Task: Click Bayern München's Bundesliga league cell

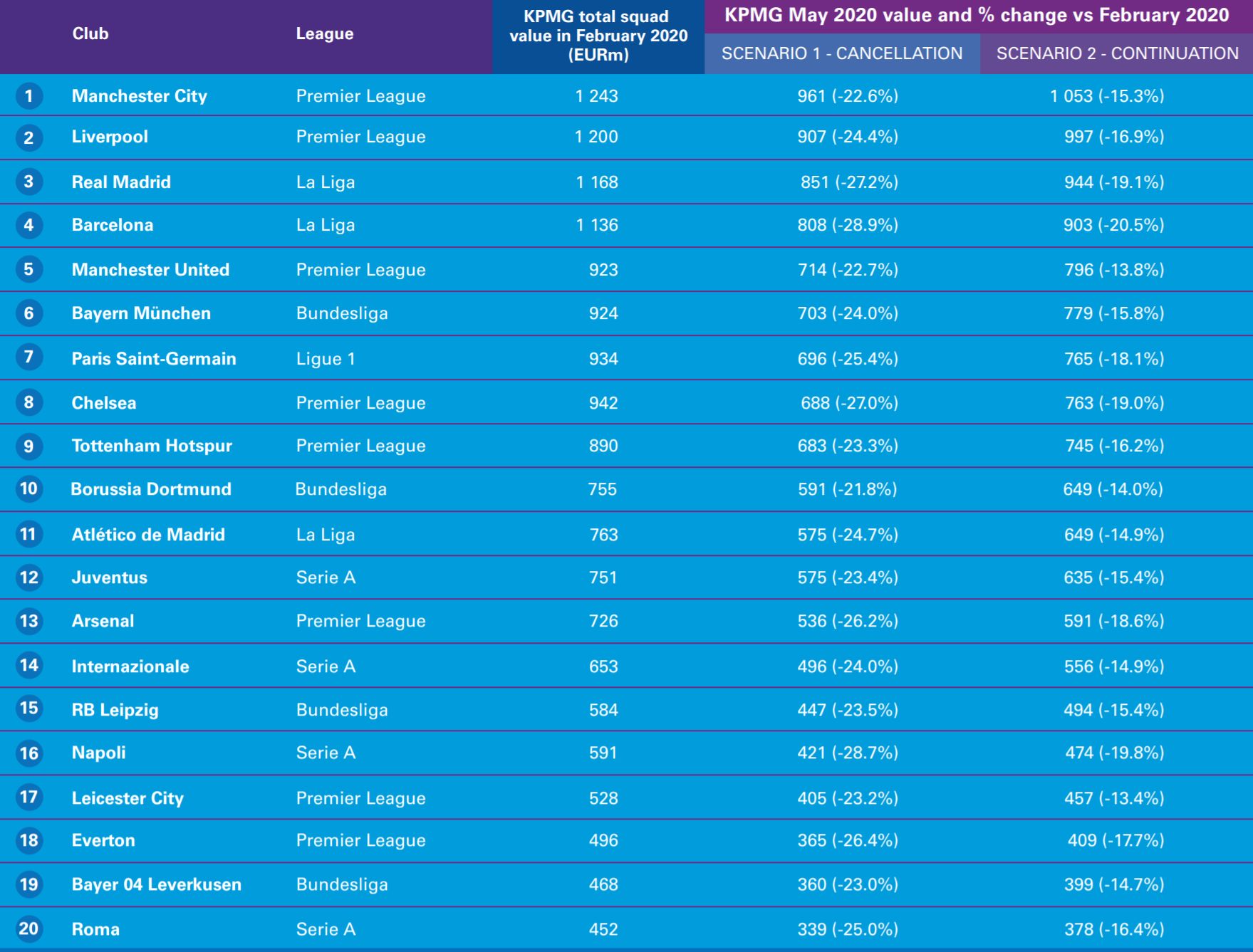Action: point(342,313)
